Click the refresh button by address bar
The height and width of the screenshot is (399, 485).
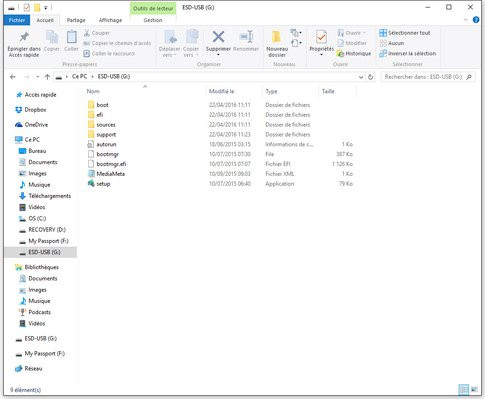[370, 77]
